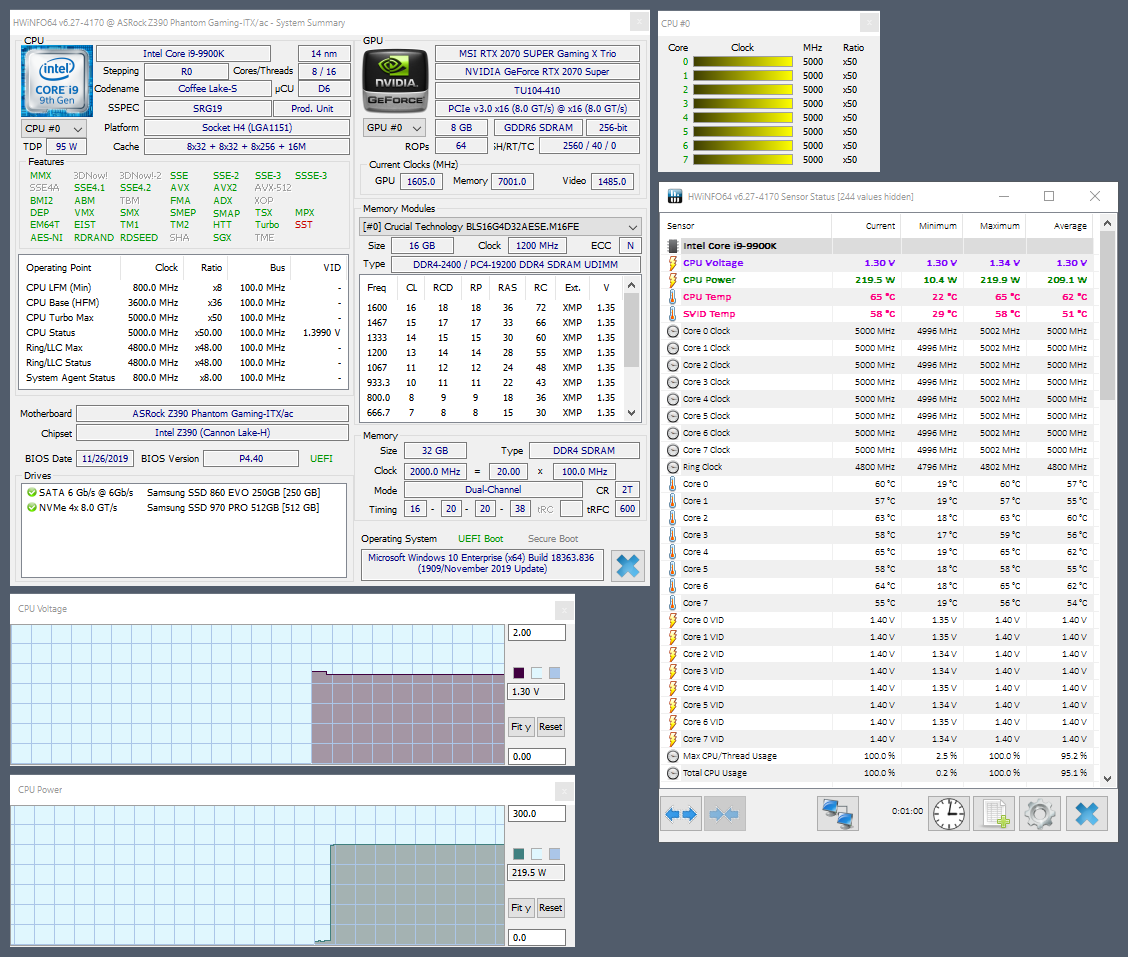Expand the Crucial memory module dropdown

(501, 227)
